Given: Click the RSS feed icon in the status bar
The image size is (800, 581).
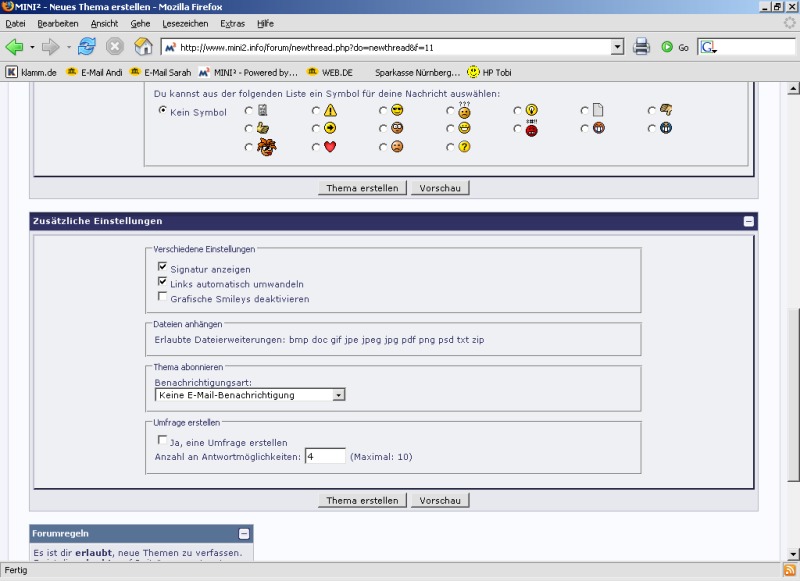Looking at the screenshot, I should (789, 570).
